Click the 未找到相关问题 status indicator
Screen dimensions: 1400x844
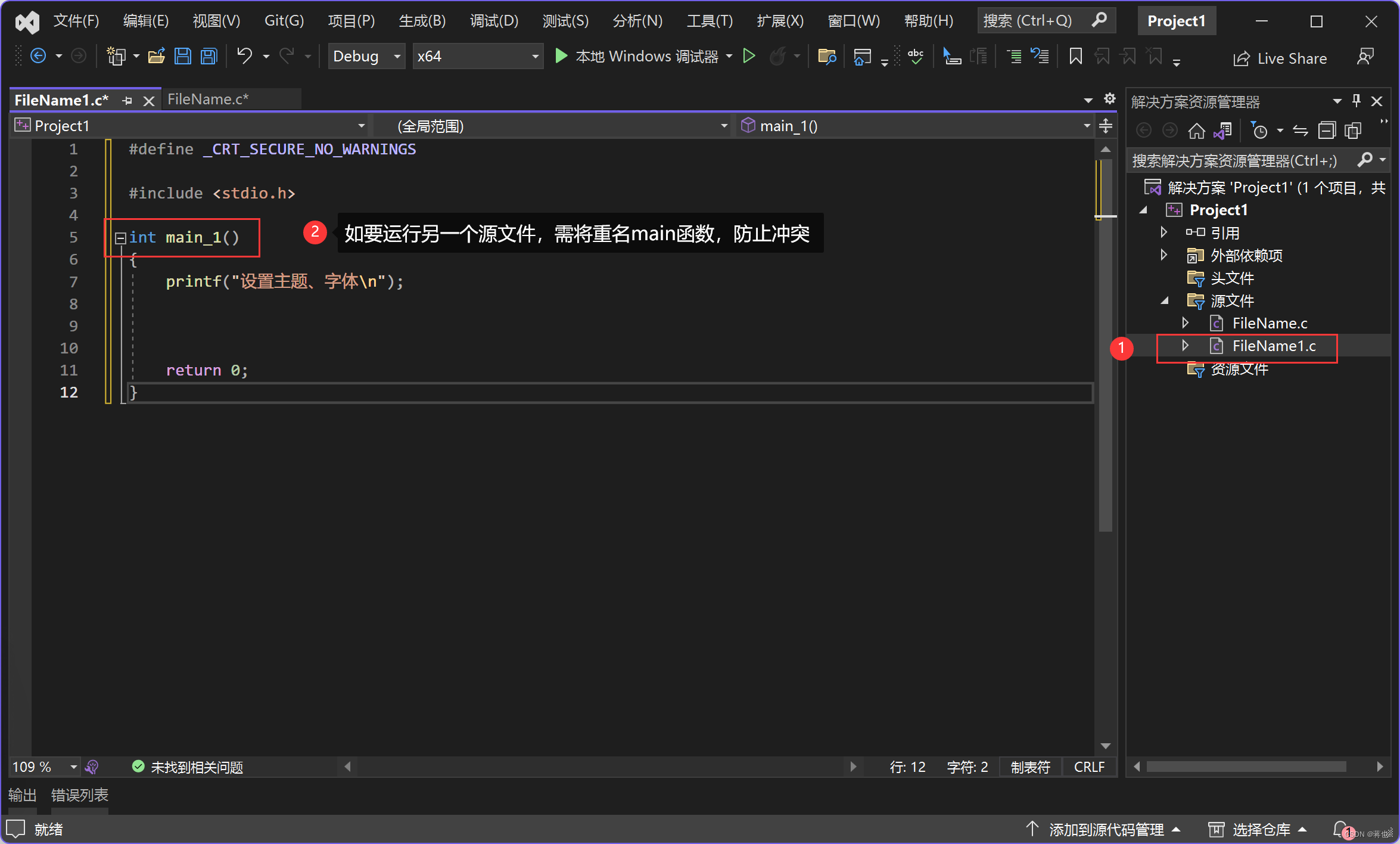pyautogui.click(x=188, y=767)
